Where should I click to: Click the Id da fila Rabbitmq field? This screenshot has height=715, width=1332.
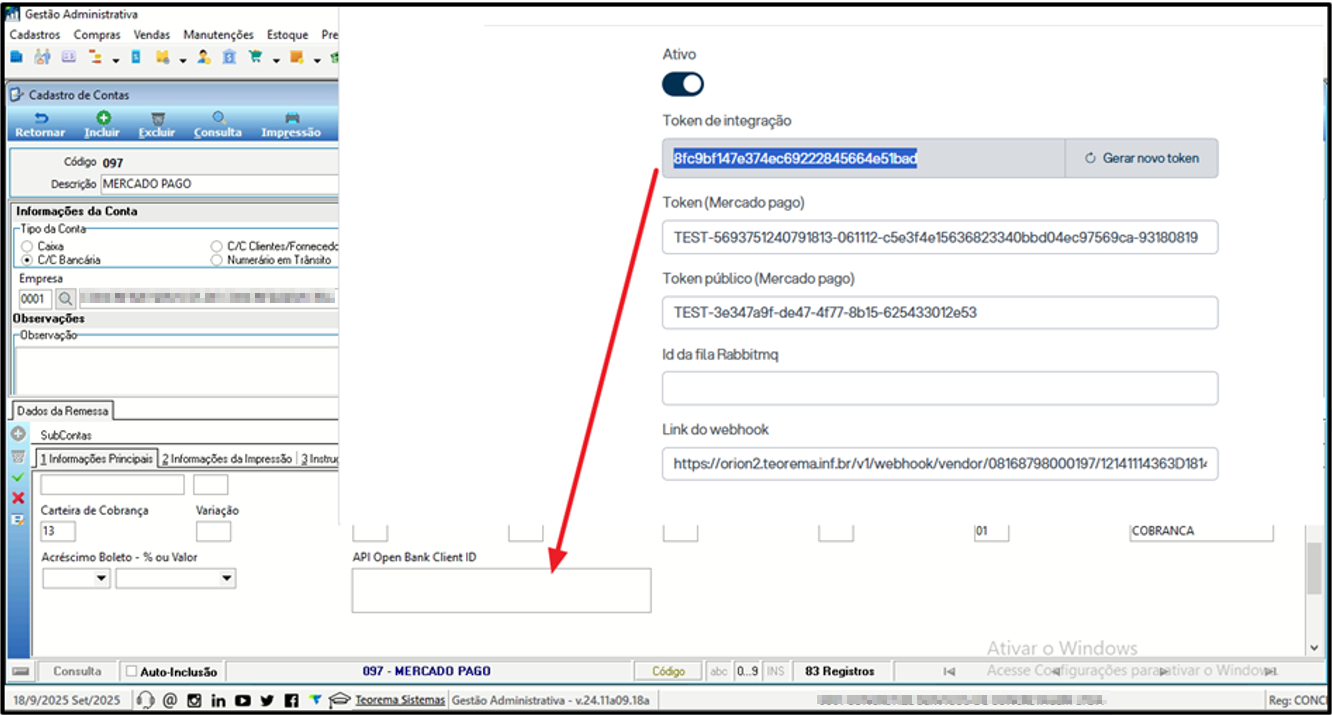coord(940,388)
